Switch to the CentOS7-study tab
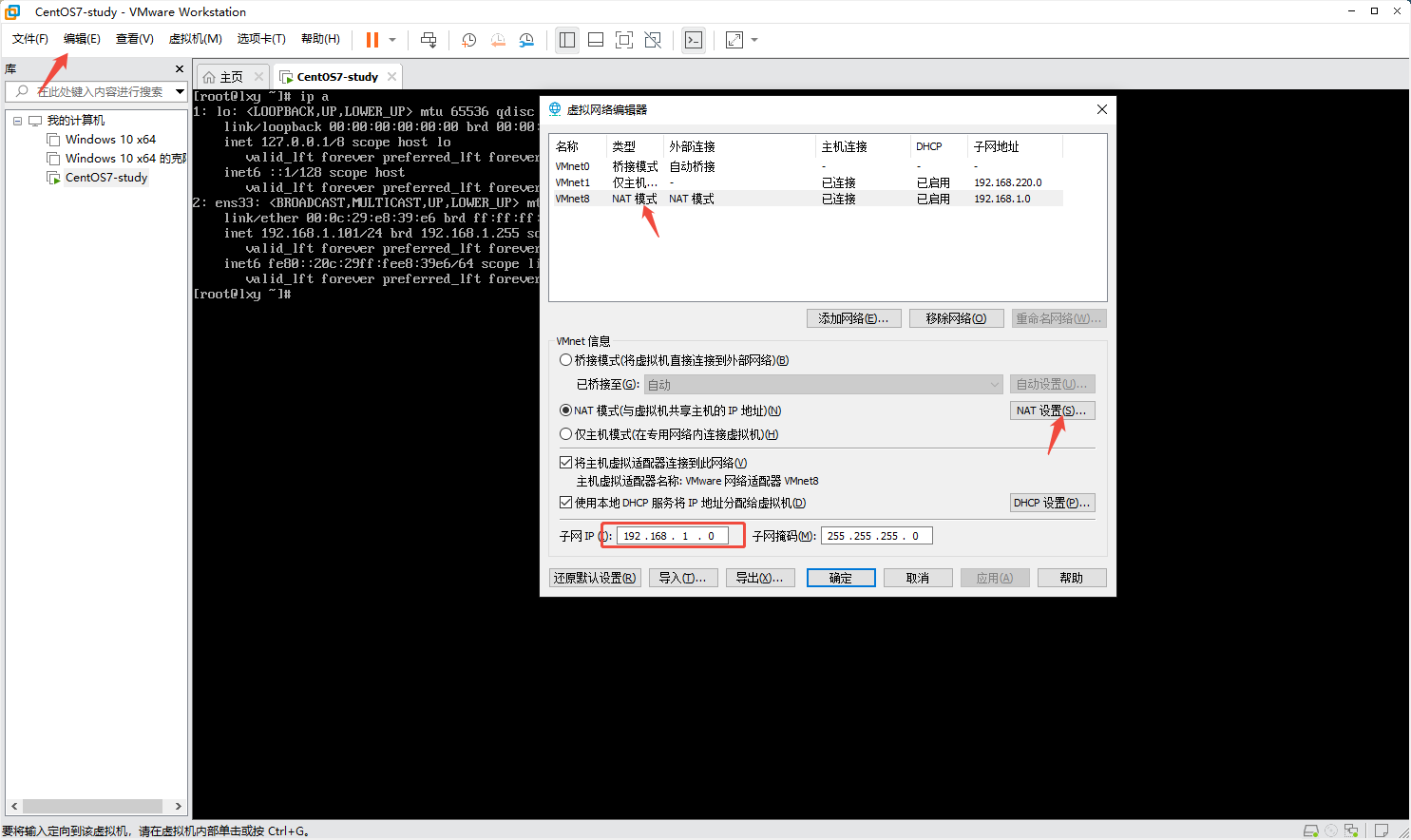This screenshot has height=840, width=1411. (x=337, y=77)
